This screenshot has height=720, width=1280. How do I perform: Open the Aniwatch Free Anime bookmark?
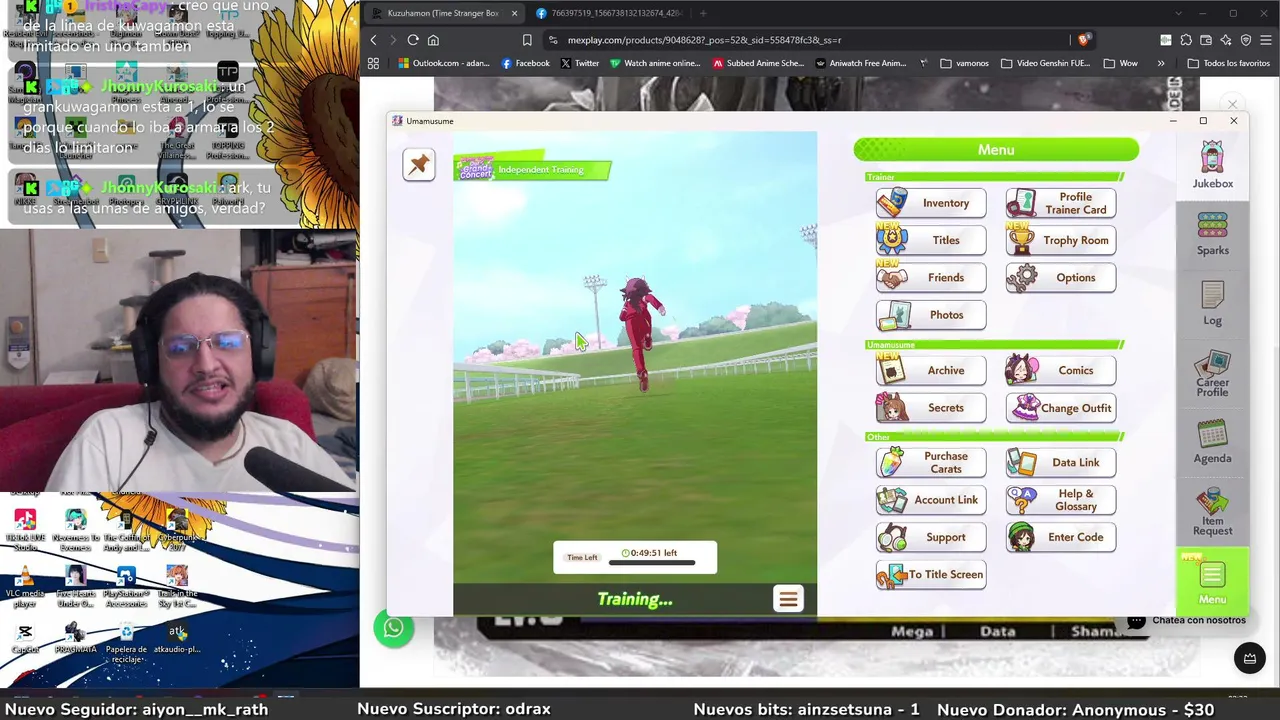tap(861, 63)
